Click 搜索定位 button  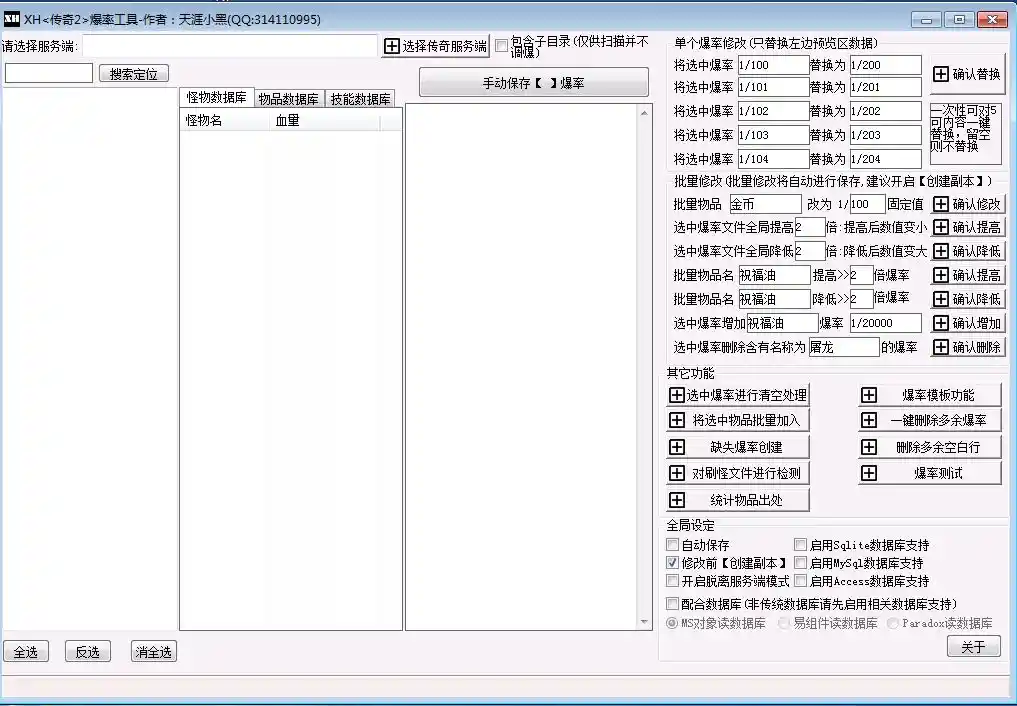point(134,74)
